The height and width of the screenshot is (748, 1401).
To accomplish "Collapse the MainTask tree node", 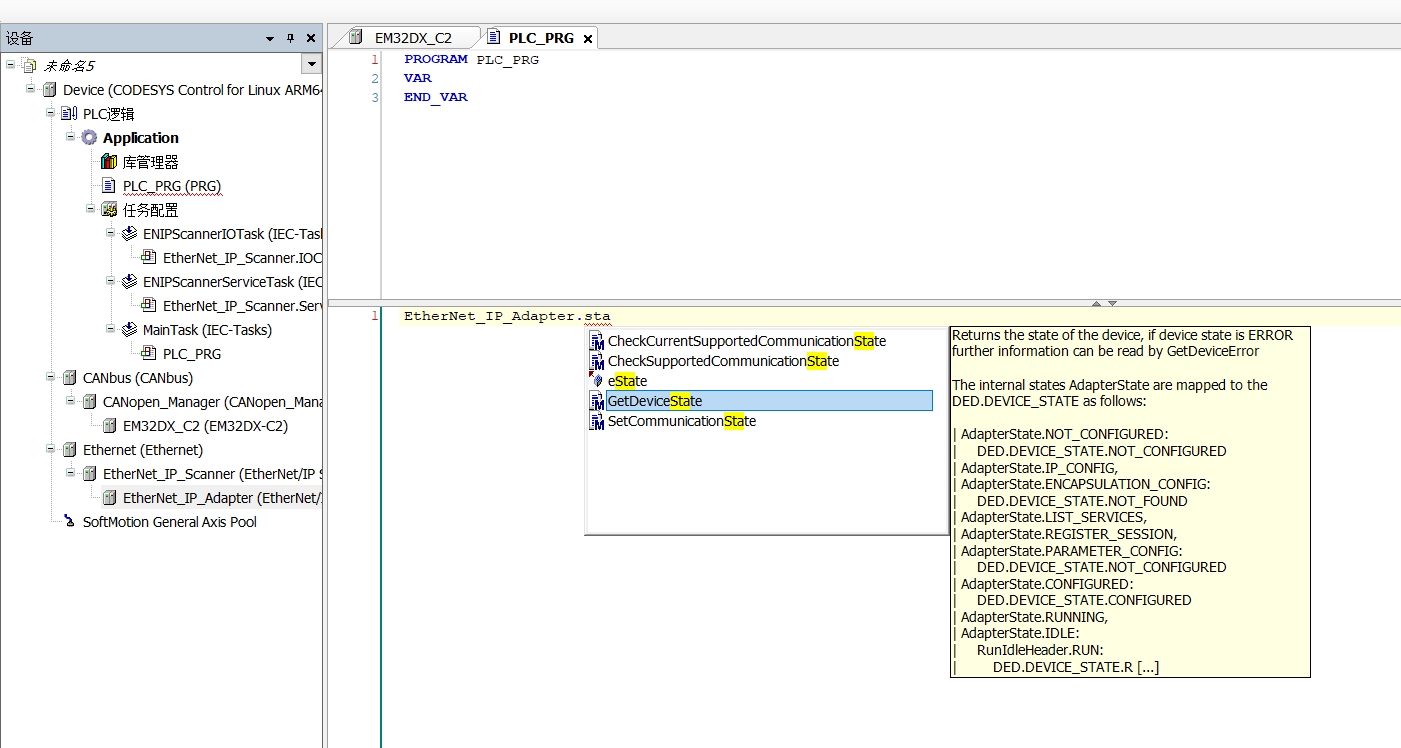I will pos(111,329).
